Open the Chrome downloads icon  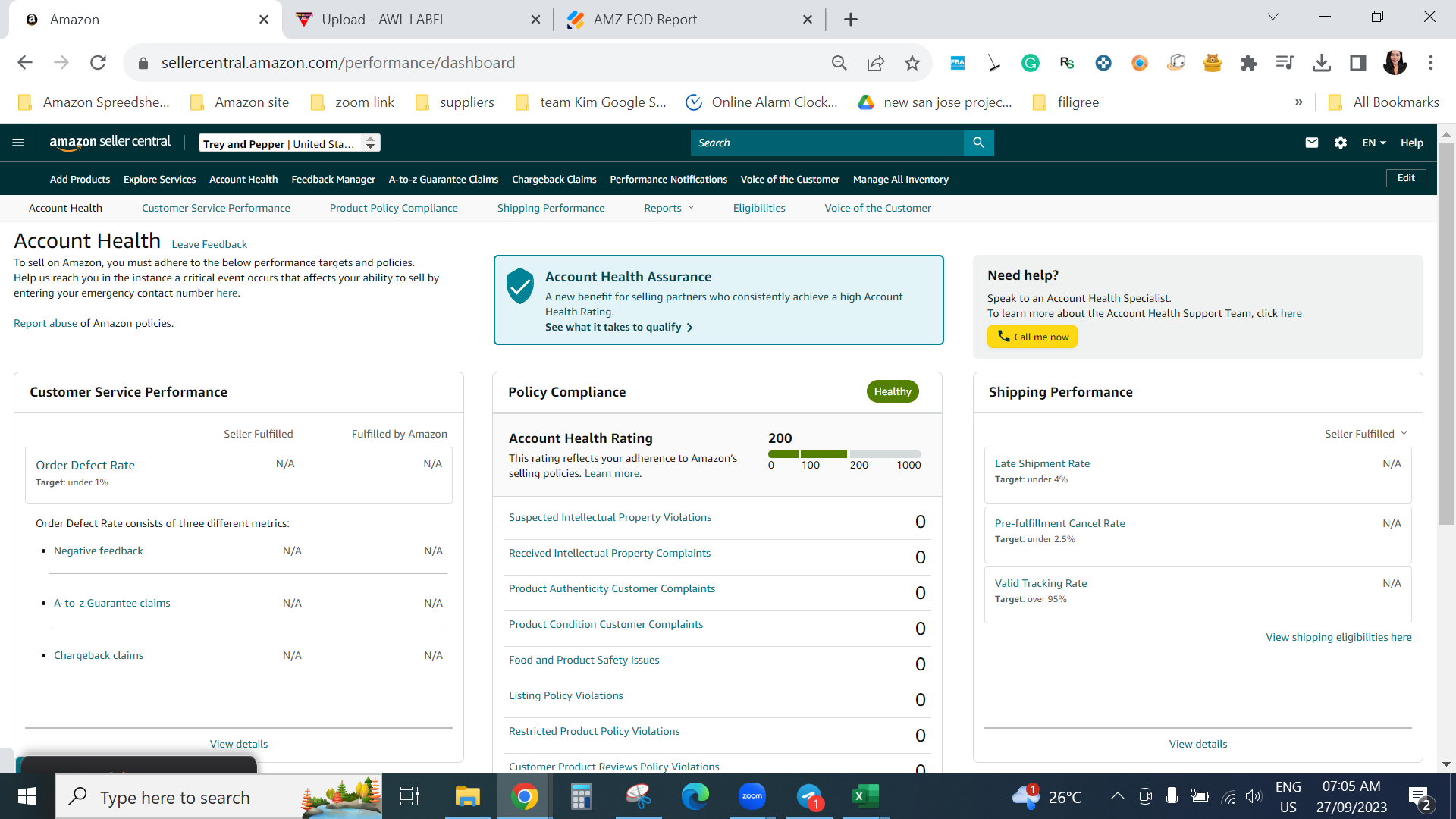pos(1322,63)
